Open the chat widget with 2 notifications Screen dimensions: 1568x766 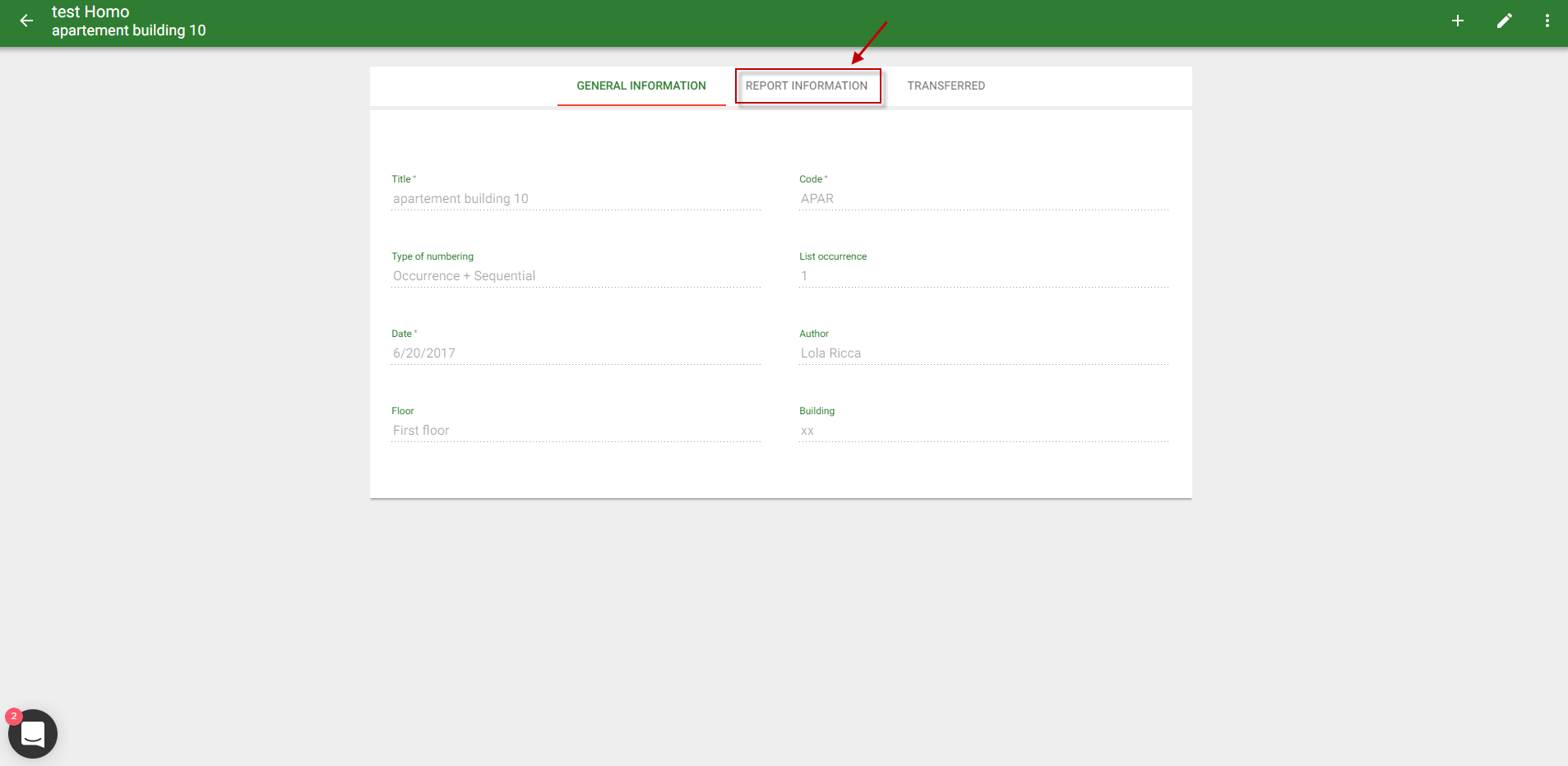tap(33, 733)
